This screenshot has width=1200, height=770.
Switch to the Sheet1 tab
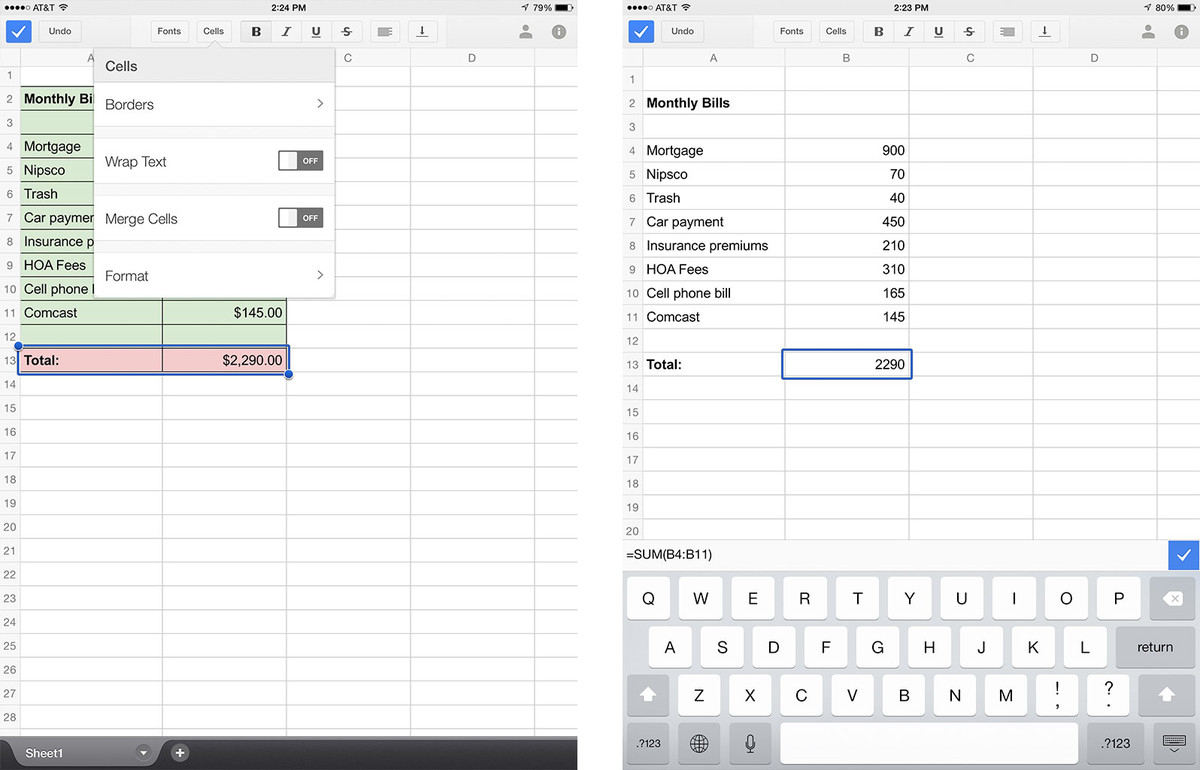44,753
